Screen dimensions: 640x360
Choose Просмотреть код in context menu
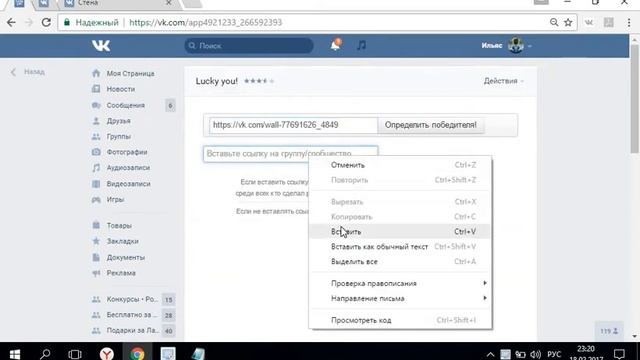click(400, 320)
